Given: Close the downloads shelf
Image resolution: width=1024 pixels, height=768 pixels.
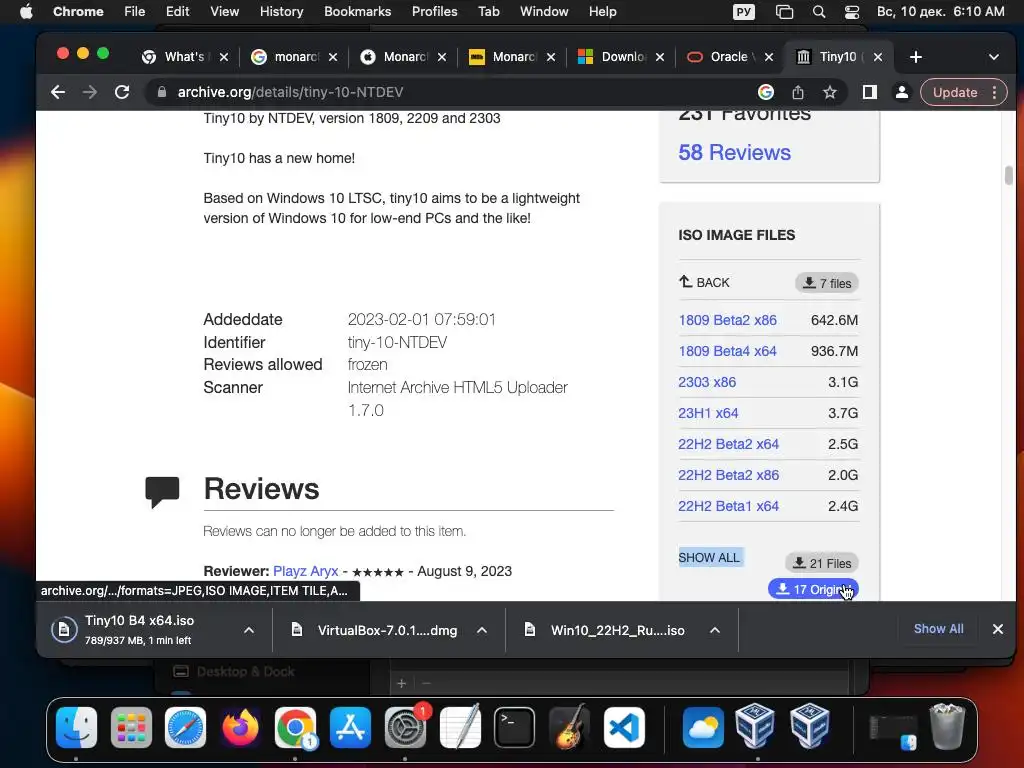Looking at the screenshot, I should [997, 629].
